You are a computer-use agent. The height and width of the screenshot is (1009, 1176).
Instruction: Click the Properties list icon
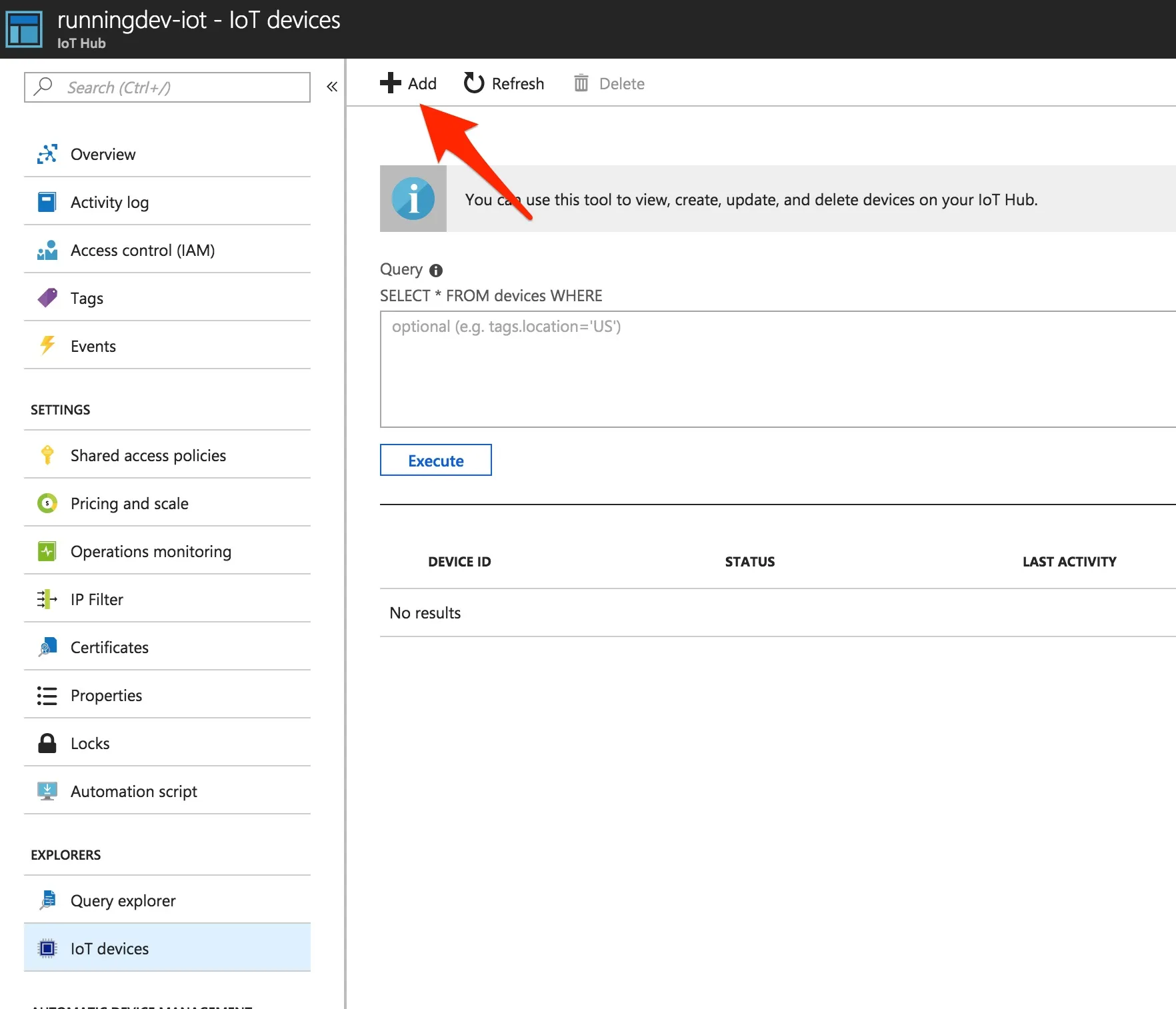[x=47, y=695]
